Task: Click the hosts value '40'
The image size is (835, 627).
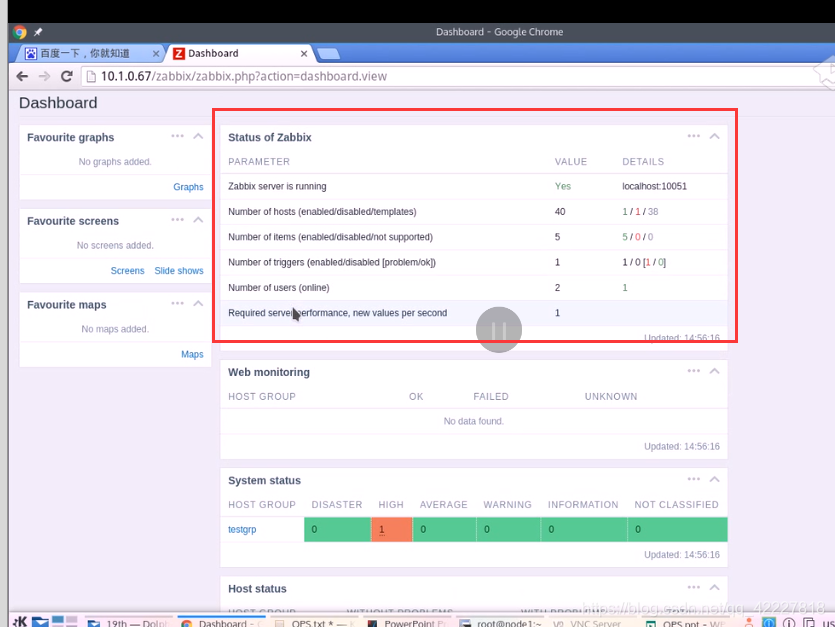Action: click(x=560, y=211)
